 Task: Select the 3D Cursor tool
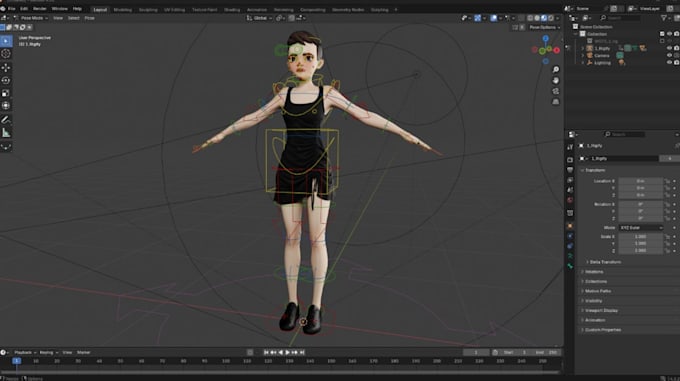[6, 54]
